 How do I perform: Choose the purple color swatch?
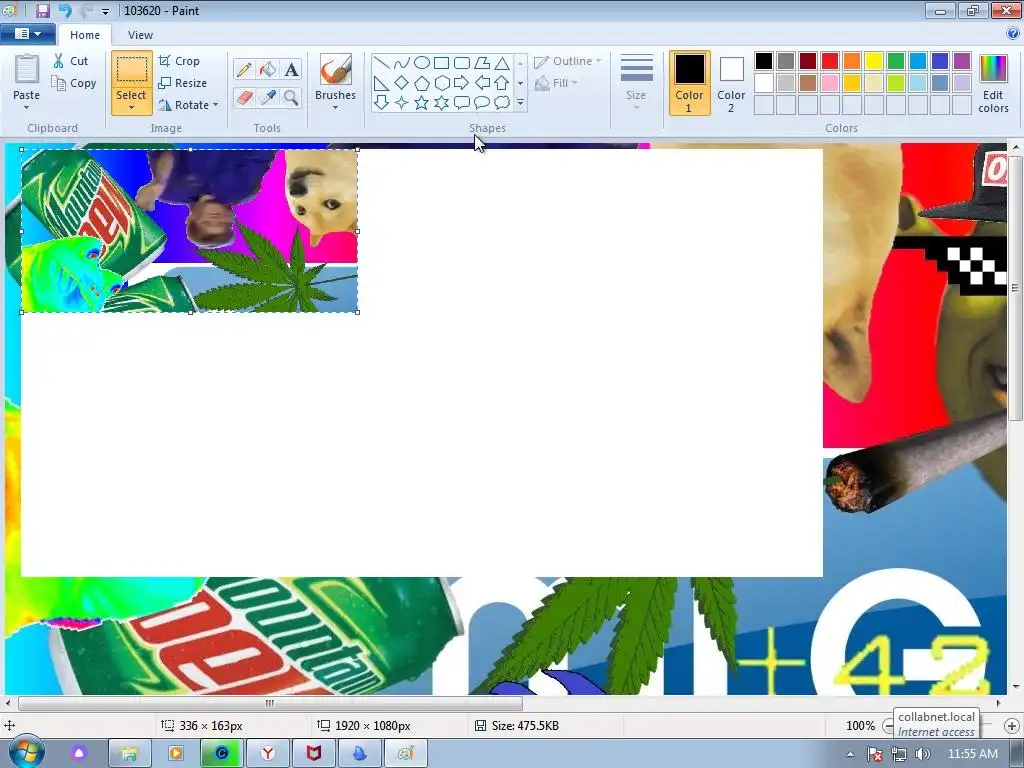961,61
